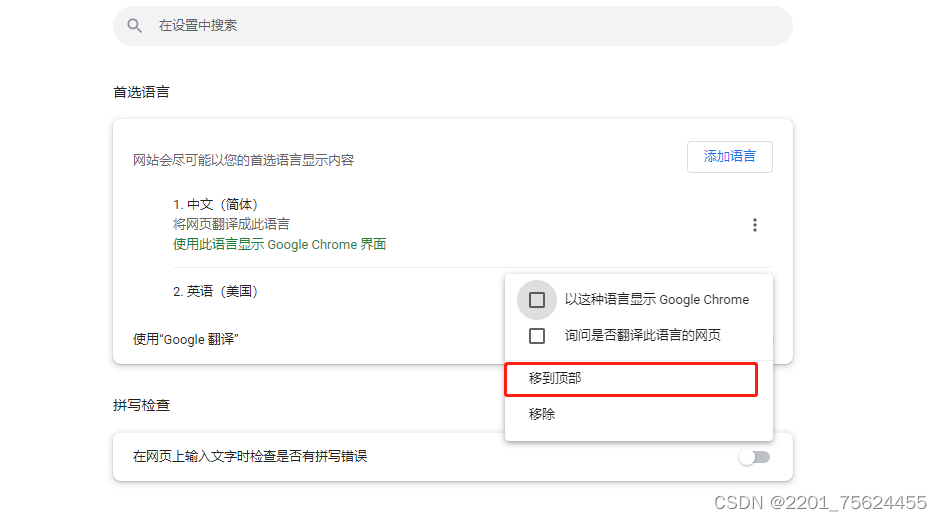Open the three-dot menu for 中文（简体）
942x521 pixels.
point(755,225)
